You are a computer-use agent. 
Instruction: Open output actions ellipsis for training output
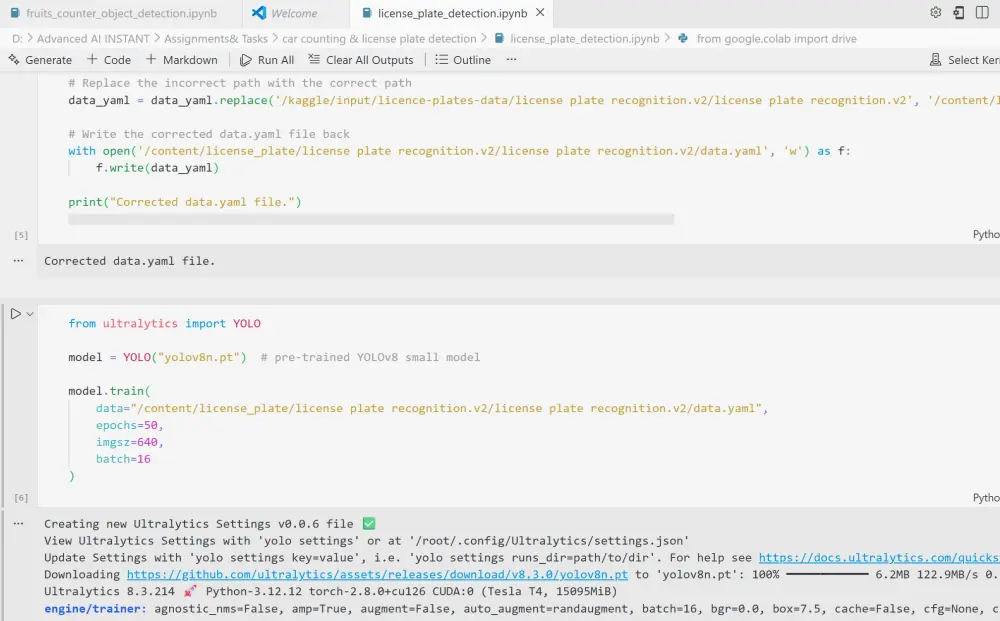[x=18, y=523]
